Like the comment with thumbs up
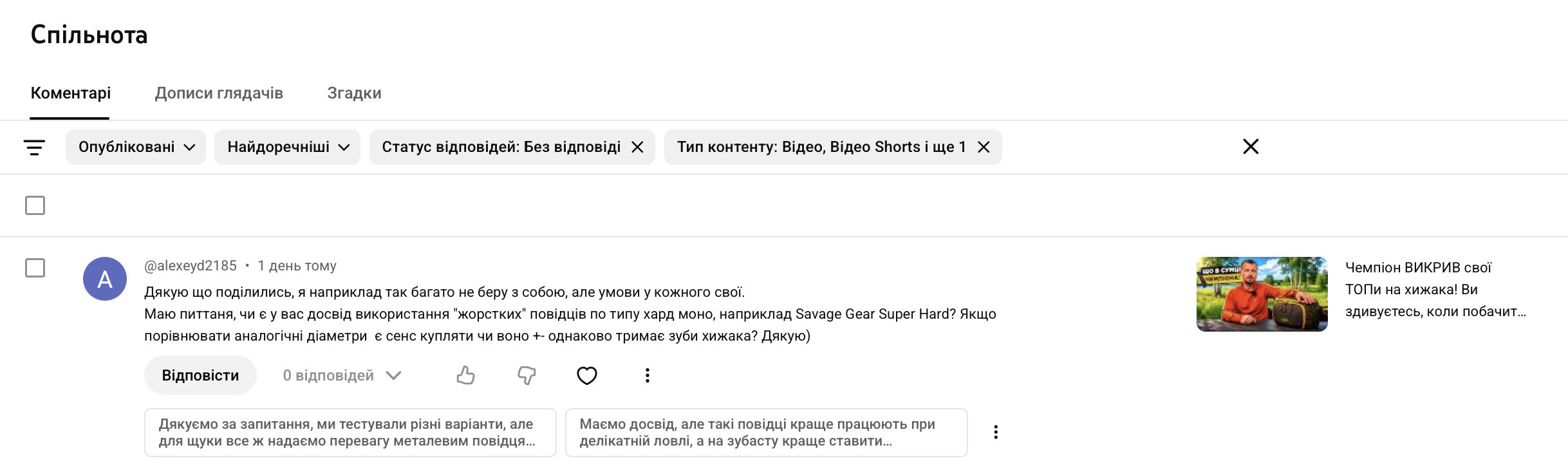This screenshot has width=1568, height=470. pyautogui.click(x=465, y=375)
